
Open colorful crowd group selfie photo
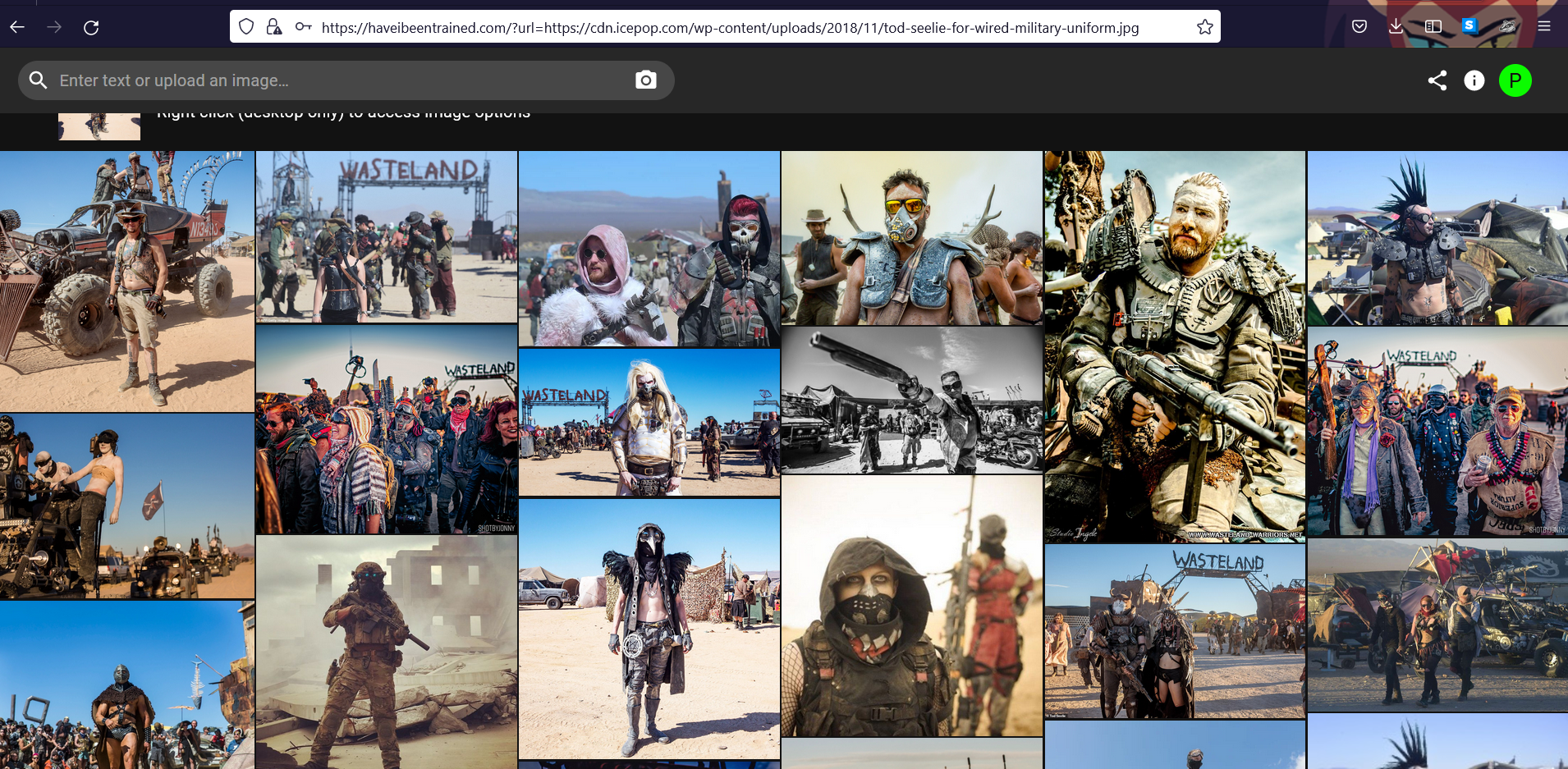click(387, 430)
